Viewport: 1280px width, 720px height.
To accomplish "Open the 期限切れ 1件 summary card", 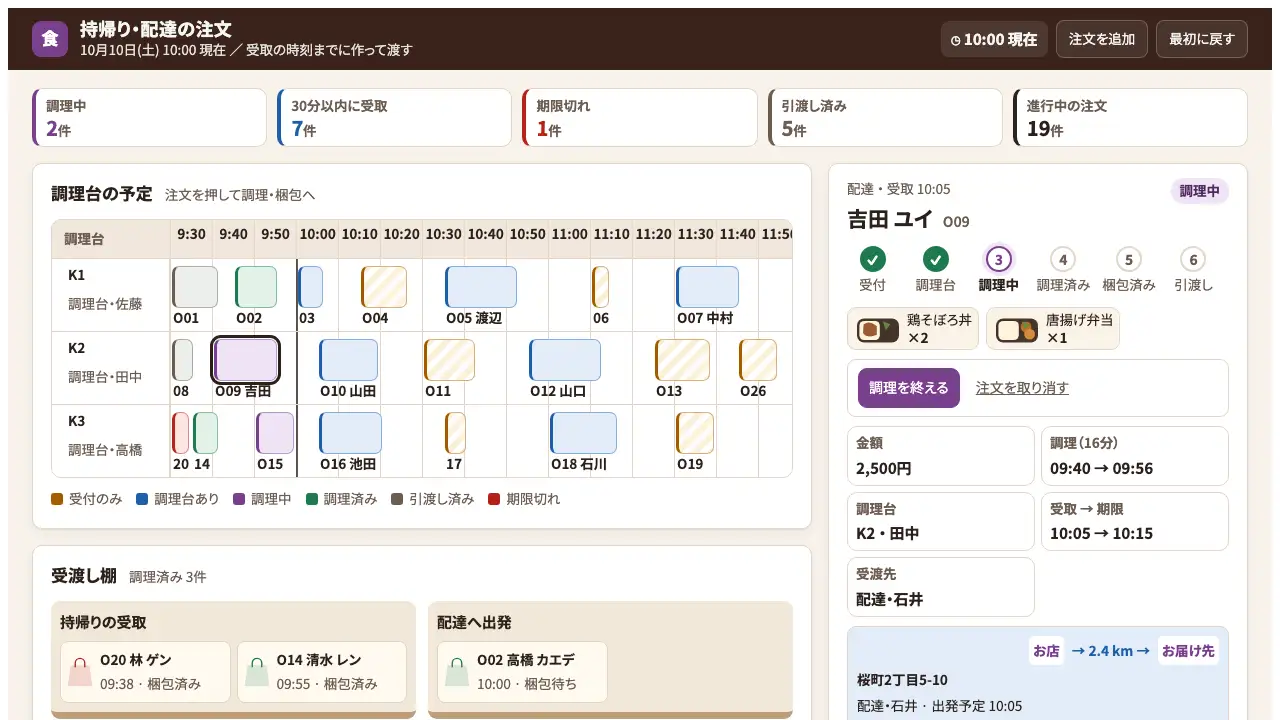I will click(x=639, y=118).
